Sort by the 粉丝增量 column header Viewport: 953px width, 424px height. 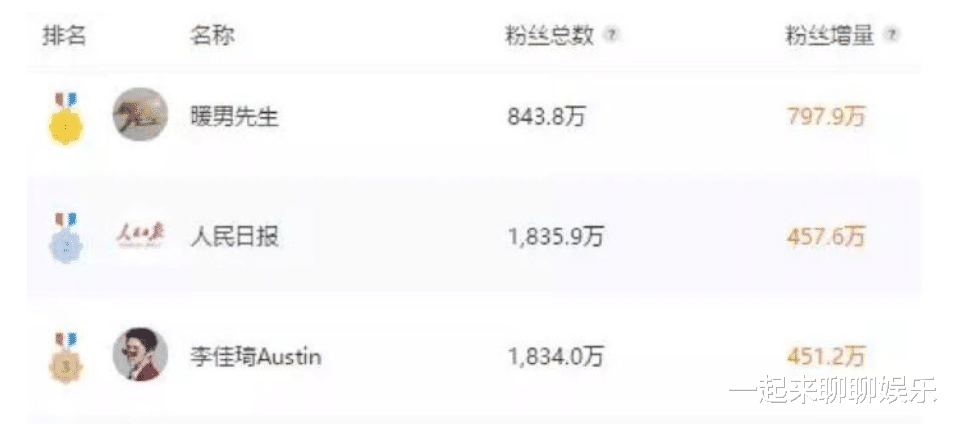click(x=829, y=36)
